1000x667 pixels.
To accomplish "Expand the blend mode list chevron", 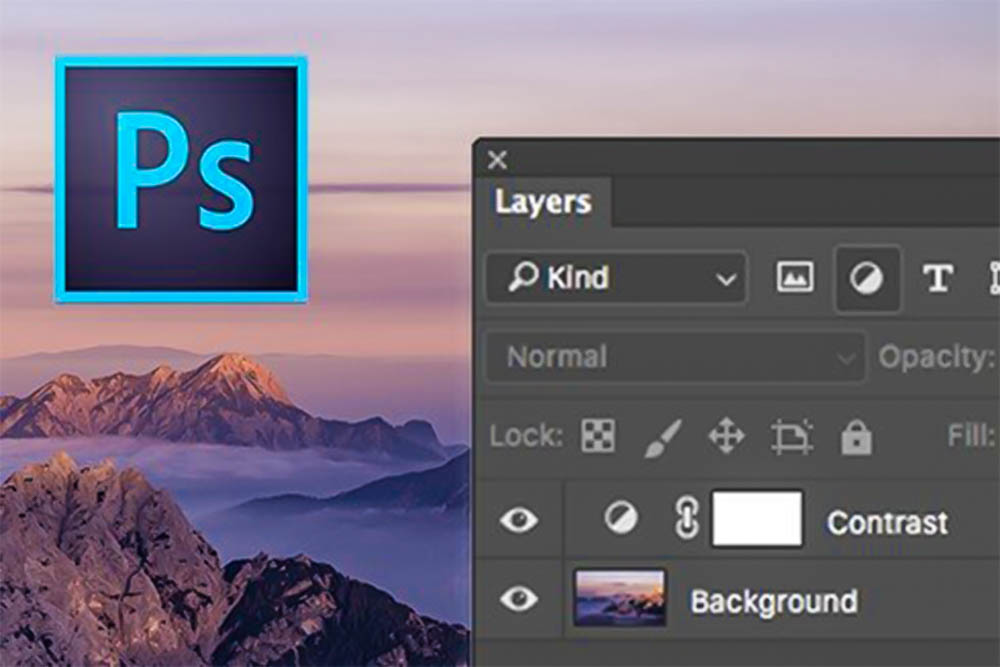I will pyautogui.click(x=843, y=357).
